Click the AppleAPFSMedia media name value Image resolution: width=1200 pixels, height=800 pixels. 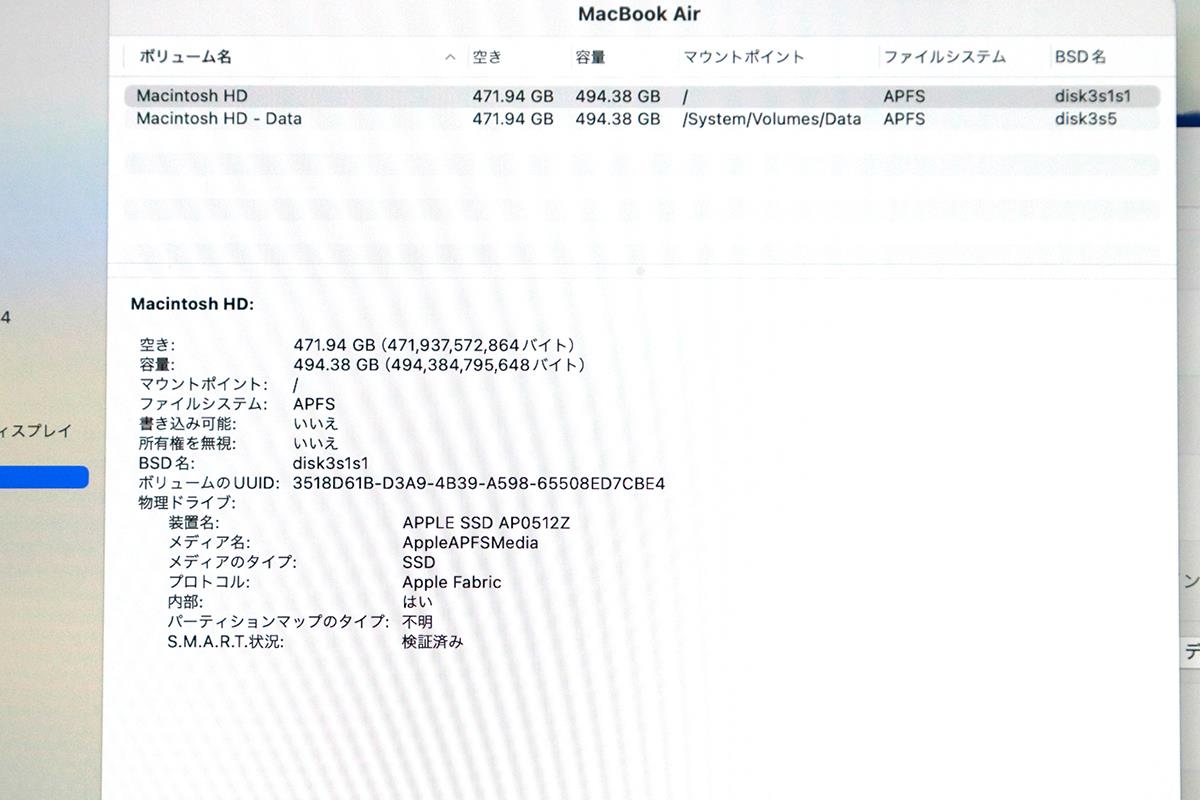point(470,543)
